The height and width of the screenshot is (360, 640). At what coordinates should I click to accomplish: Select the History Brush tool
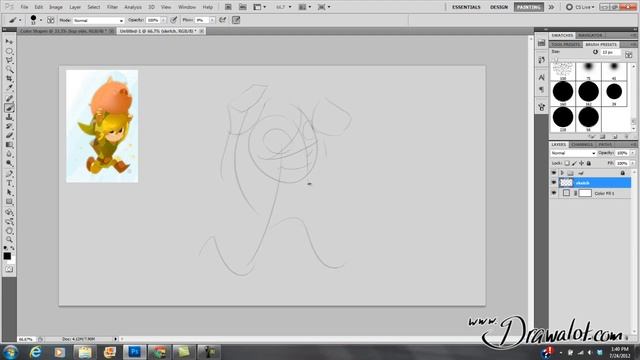pos(9,127)
